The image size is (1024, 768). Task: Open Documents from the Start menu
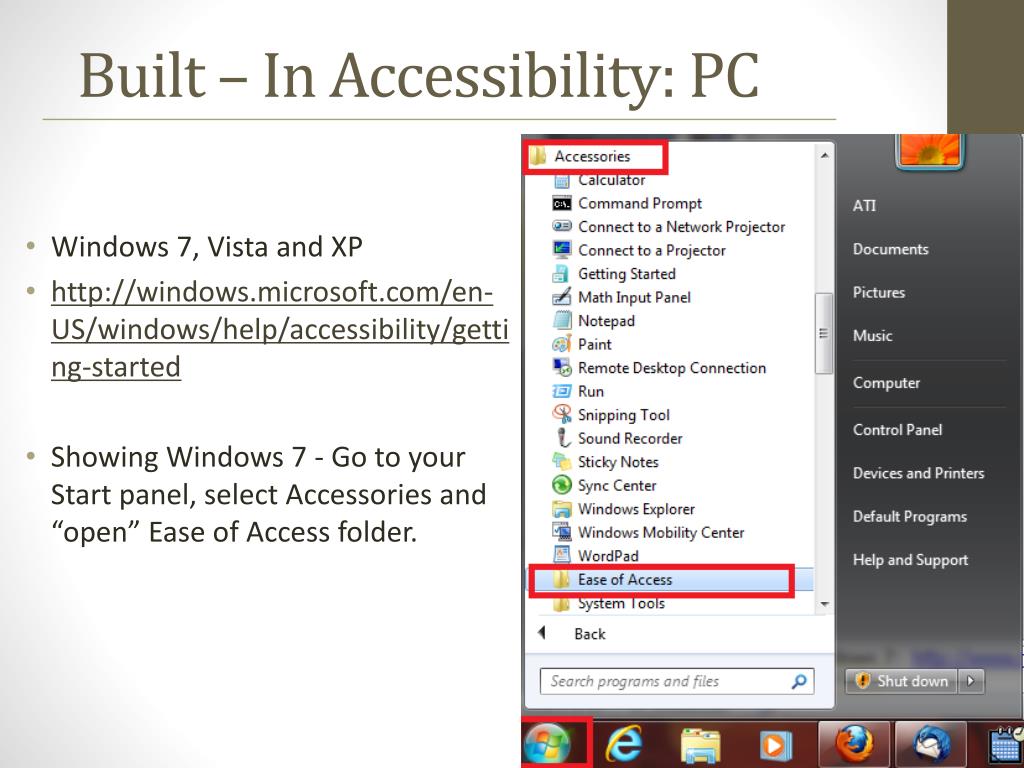click(890, 249)
